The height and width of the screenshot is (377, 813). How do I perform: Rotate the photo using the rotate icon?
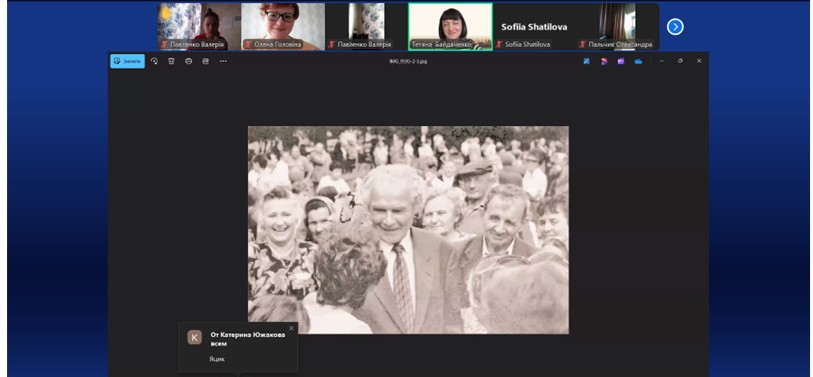[154, 61]
